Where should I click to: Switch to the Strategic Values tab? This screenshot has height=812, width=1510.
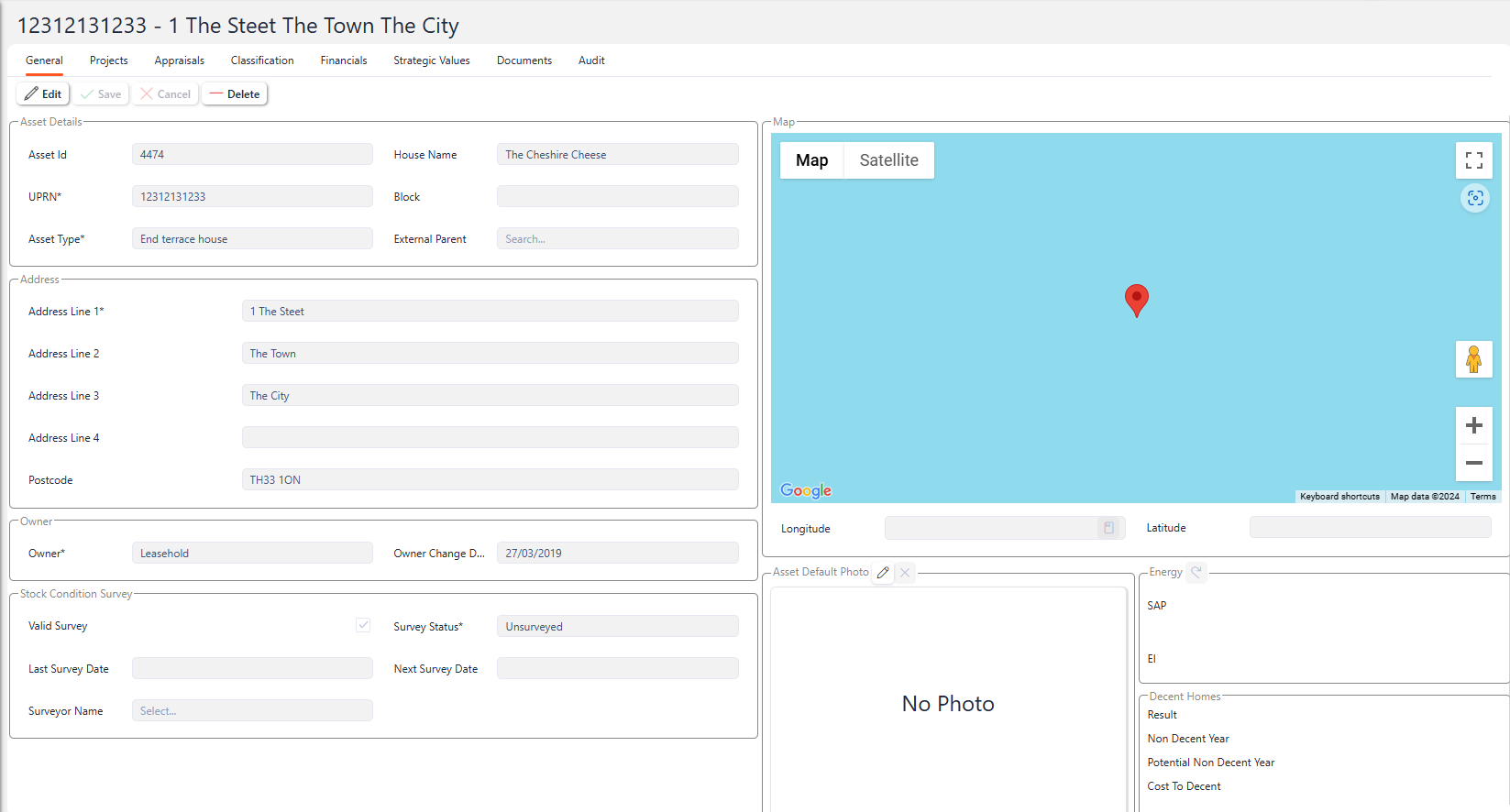(431, 60)
